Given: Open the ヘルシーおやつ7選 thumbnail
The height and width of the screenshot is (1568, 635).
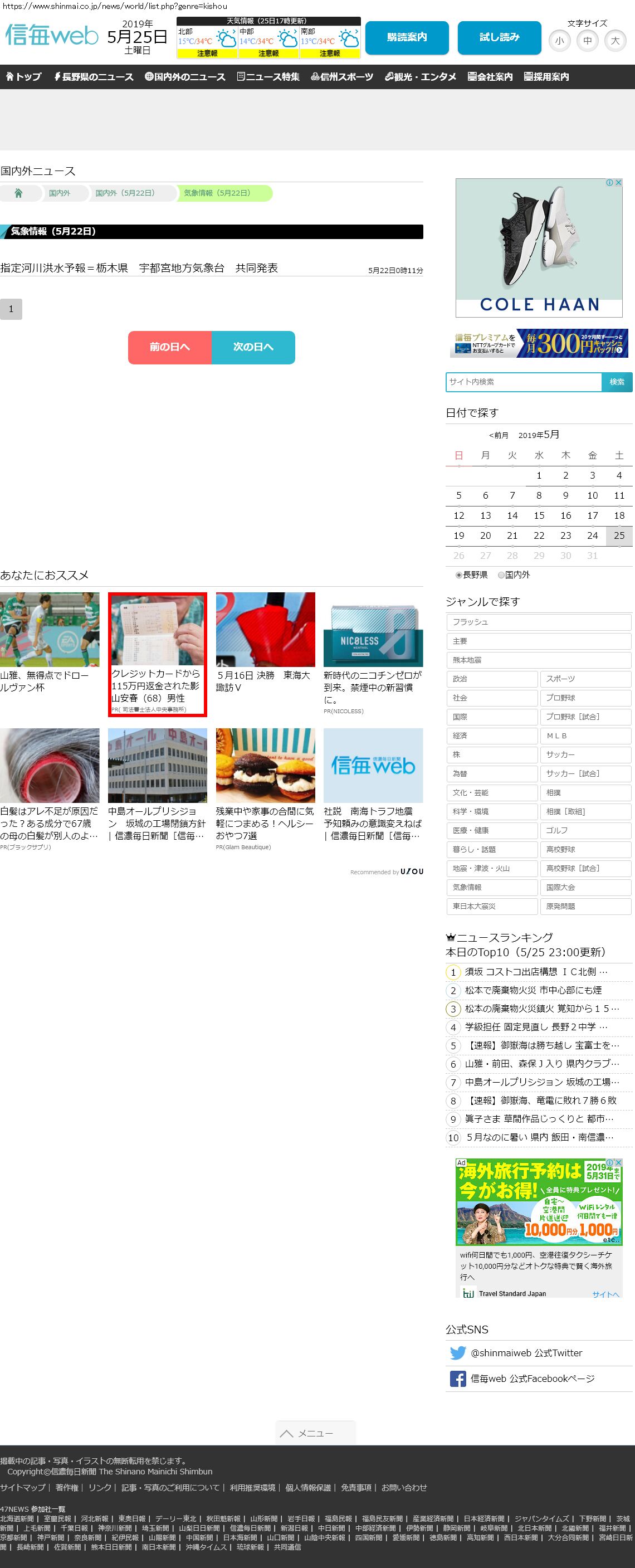Looking at the screenshot, I should tap(265, 766).
